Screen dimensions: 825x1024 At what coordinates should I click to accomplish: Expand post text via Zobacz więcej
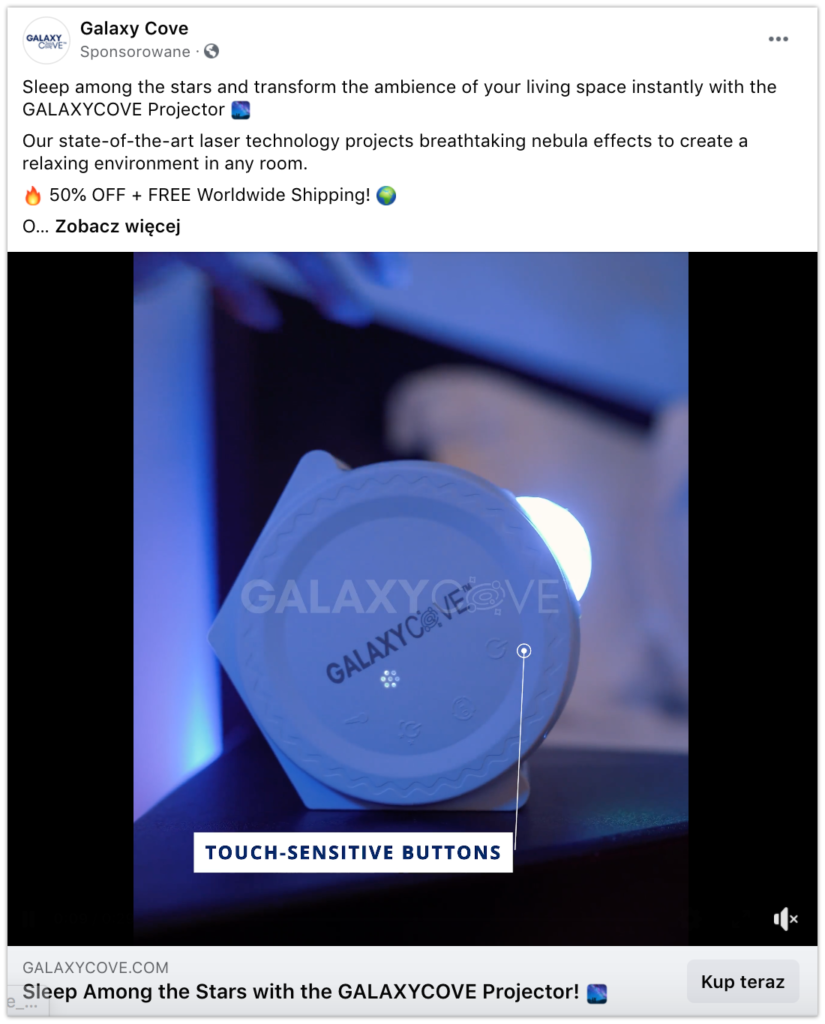pyautogui.click(x=118, y=227)
